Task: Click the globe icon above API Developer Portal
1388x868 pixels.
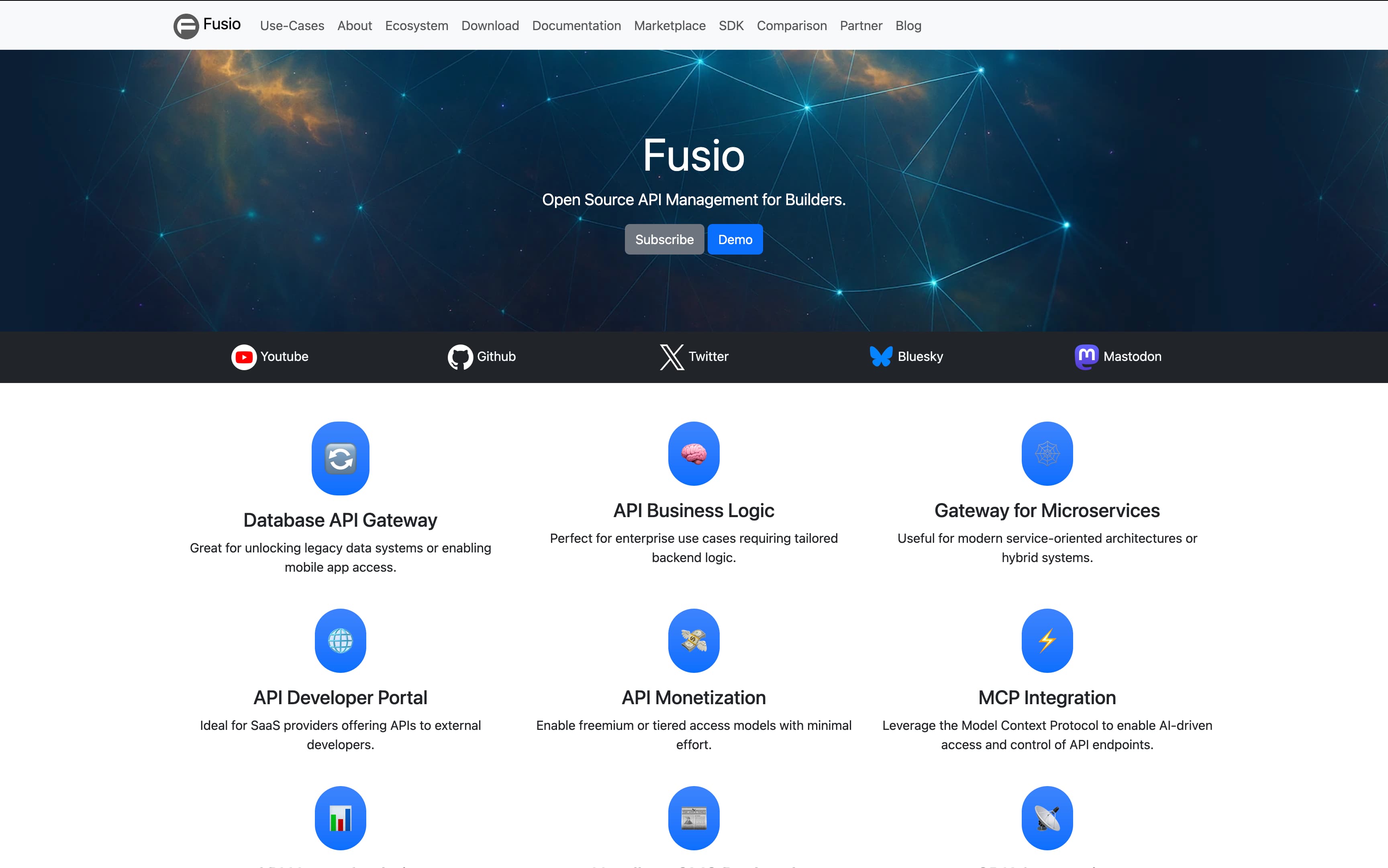Action: click(340, 641)
